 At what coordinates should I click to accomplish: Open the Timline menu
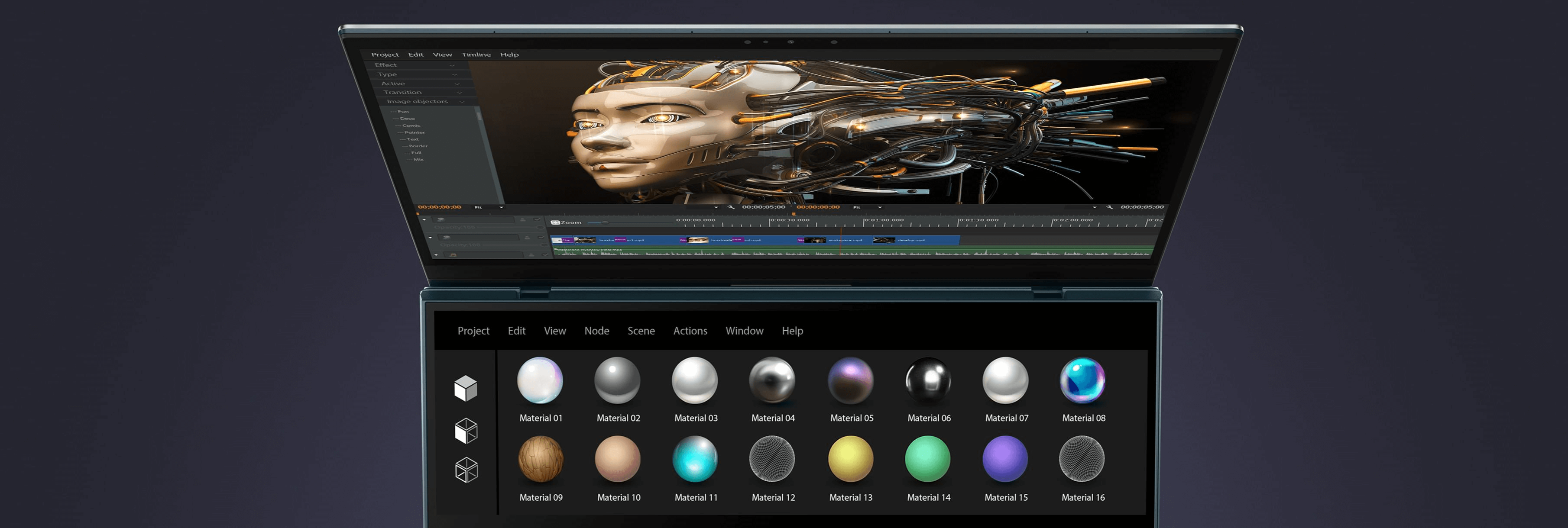[x=476, y=55]
